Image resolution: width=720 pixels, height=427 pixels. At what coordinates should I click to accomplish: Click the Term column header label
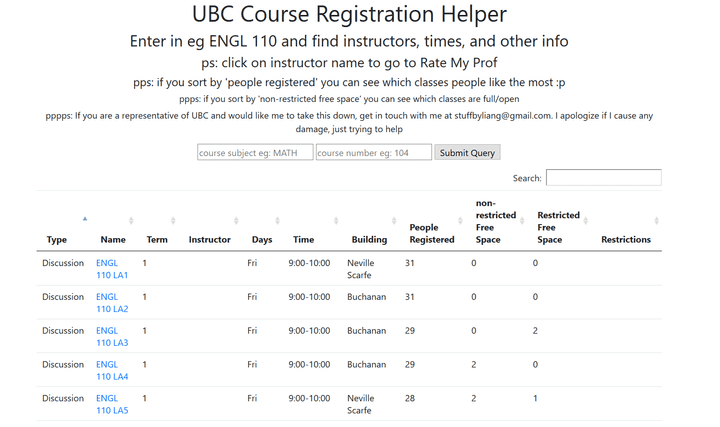point(157,240)
